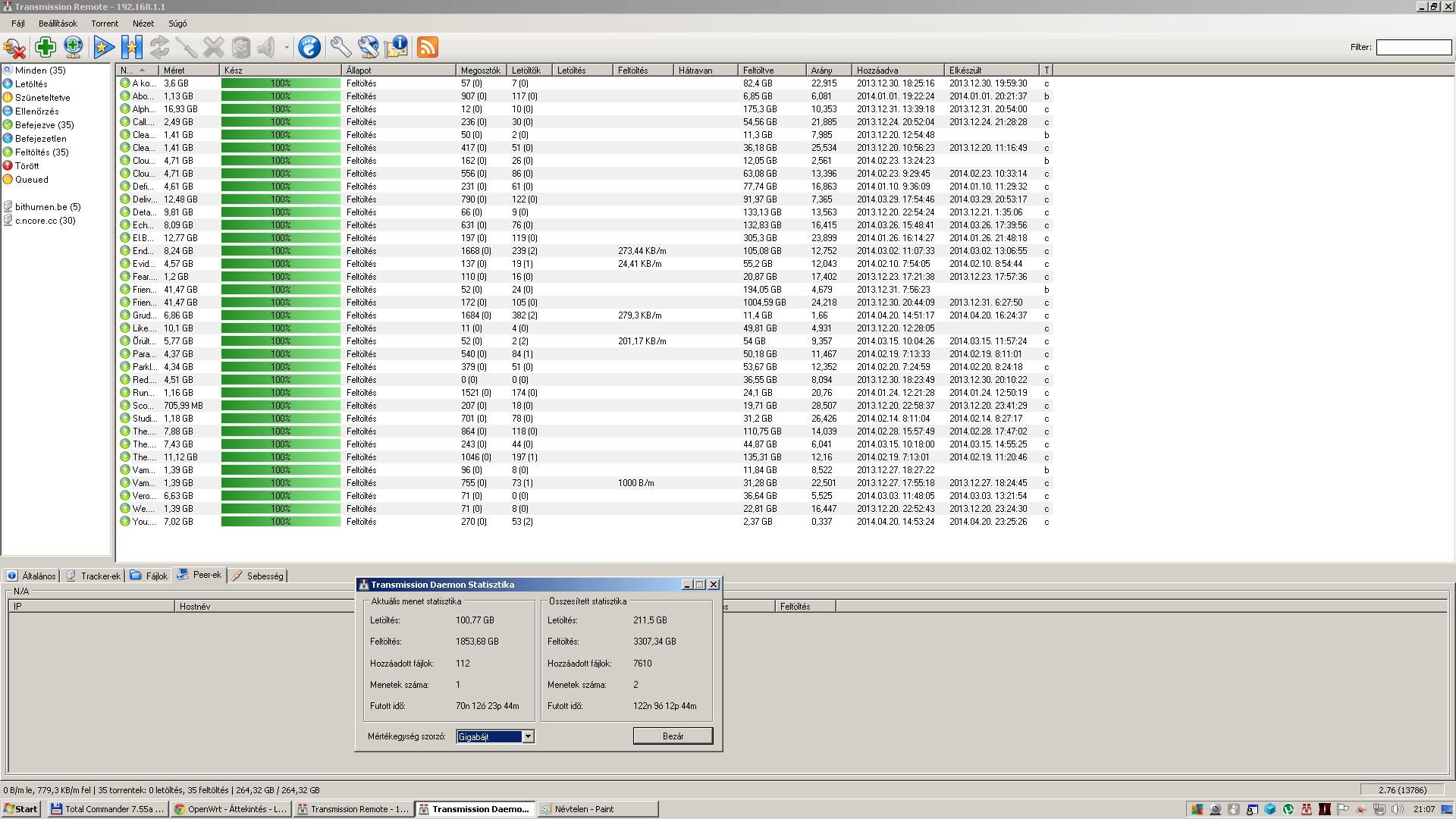Screen dimensions: 1456x819
Task: Sort by the Megosztók column header
Action: pos(481,71)
